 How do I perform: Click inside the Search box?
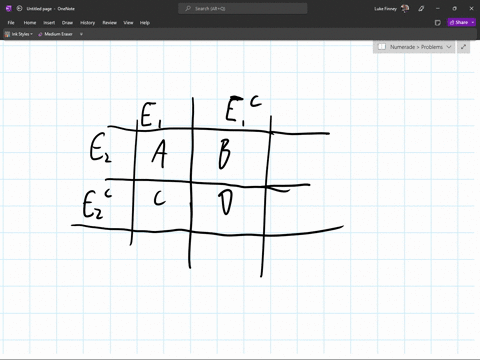(243, 9)
